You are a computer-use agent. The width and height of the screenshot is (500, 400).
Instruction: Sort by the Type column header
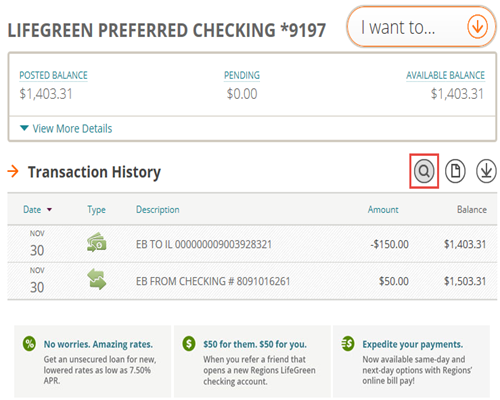tap(96, 209)
